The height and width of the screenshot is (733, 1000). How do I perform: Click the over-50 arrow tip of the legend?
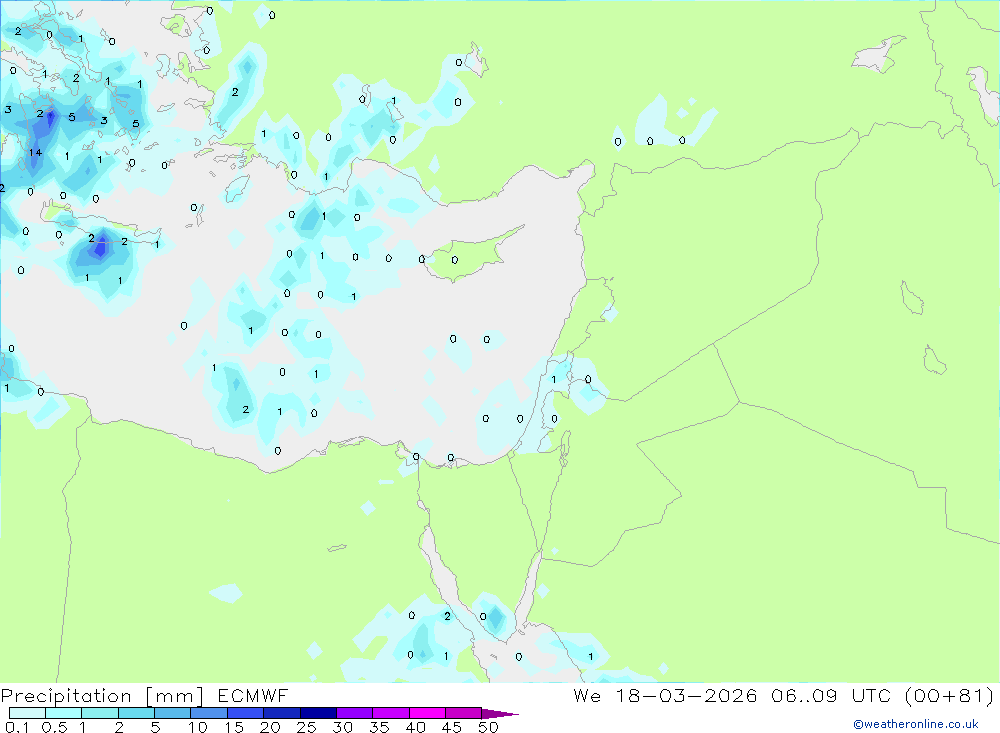tap(500, 713)
